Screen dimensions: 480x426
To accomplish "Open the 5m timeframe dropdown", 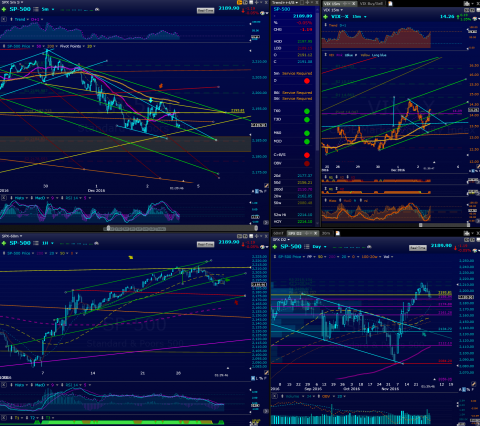I will [47, 9].
